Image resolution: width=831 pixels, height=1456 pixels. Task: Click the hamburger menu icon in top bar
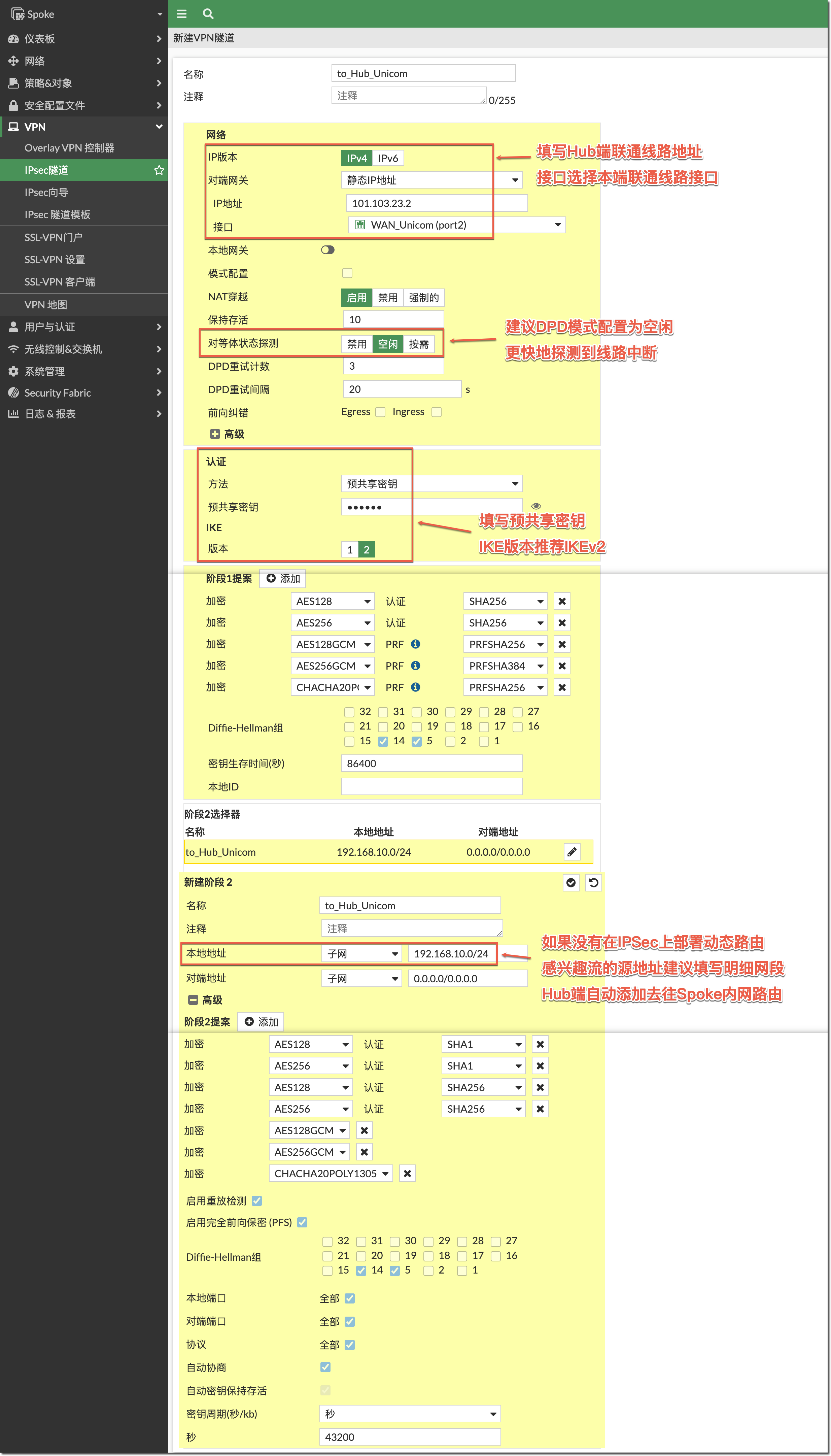click(181, 14)
